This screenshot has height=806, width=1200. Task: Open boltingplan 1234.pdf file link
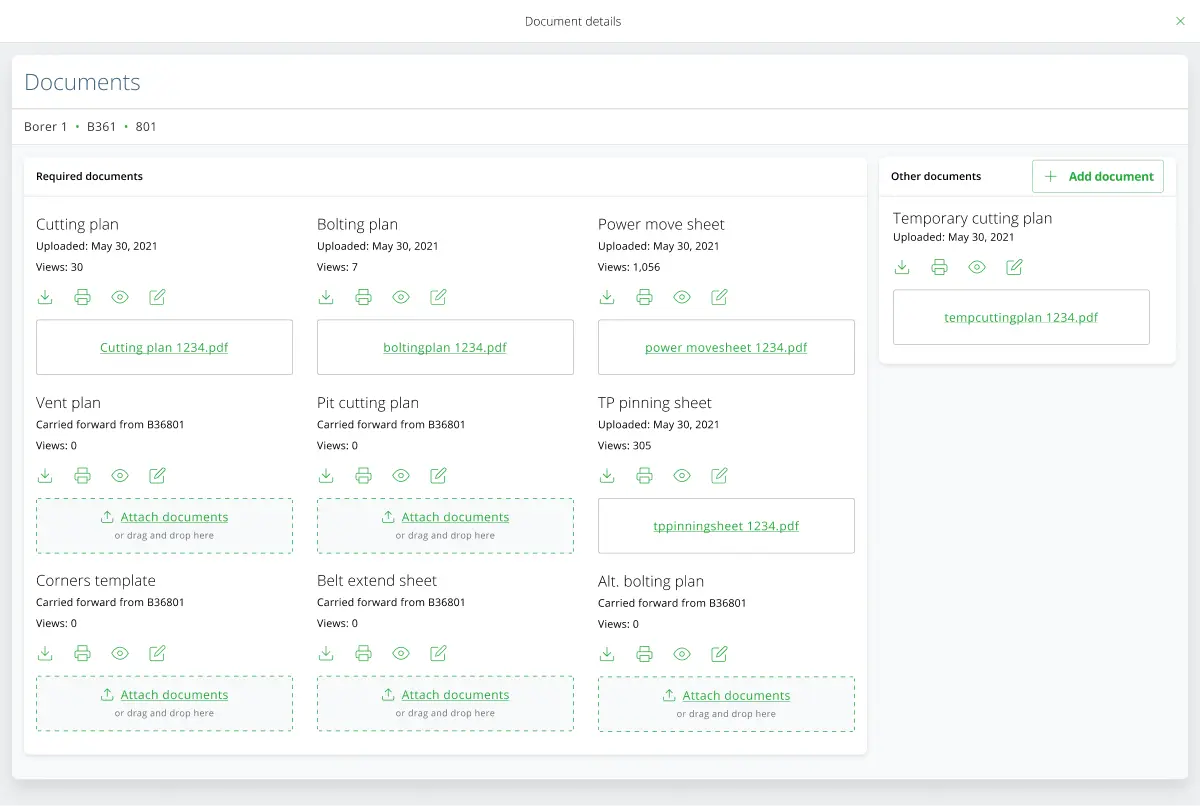coord(445,348)
